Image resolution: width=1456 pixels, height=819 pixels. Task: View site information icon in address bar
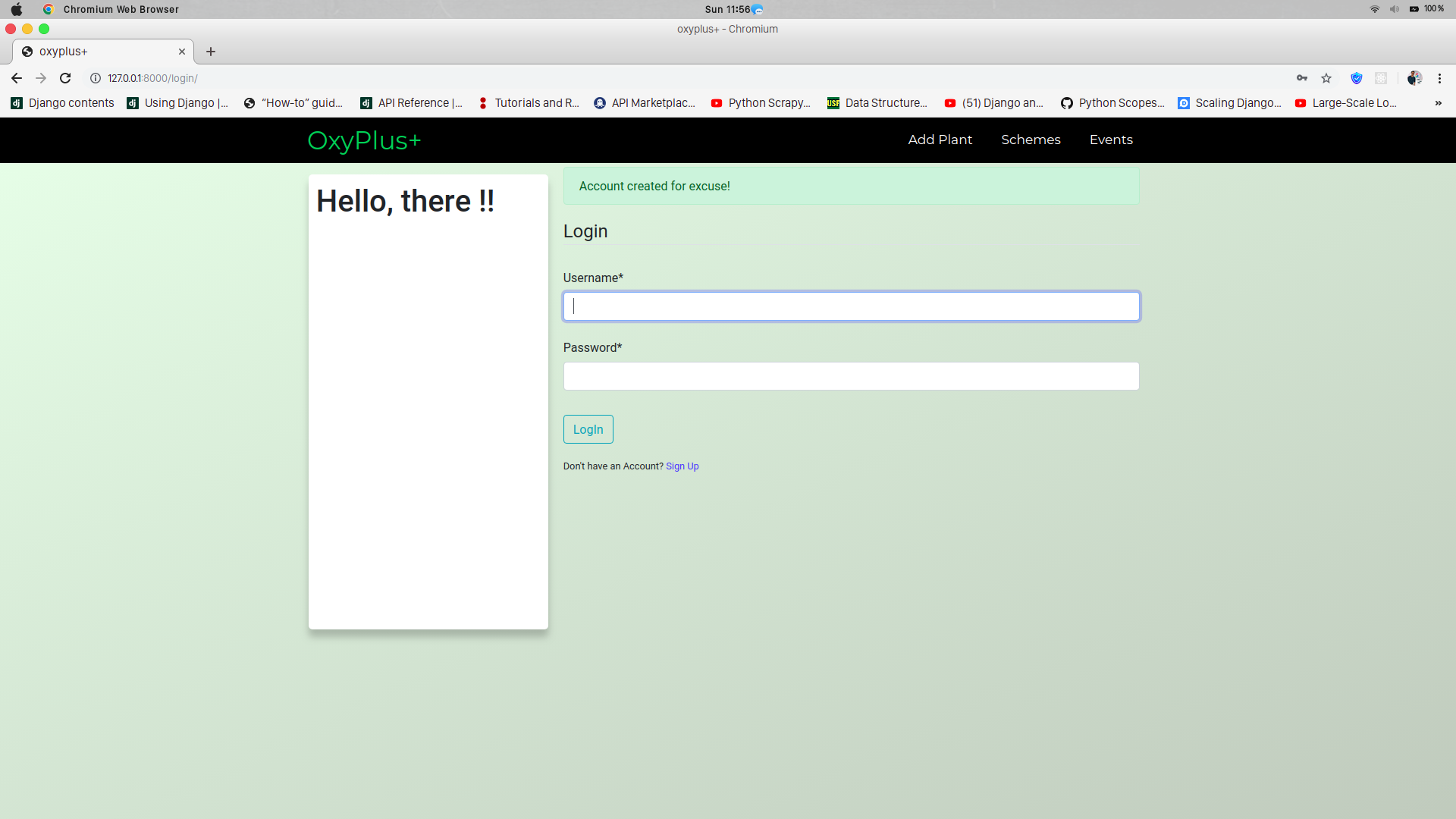point(96,78)
